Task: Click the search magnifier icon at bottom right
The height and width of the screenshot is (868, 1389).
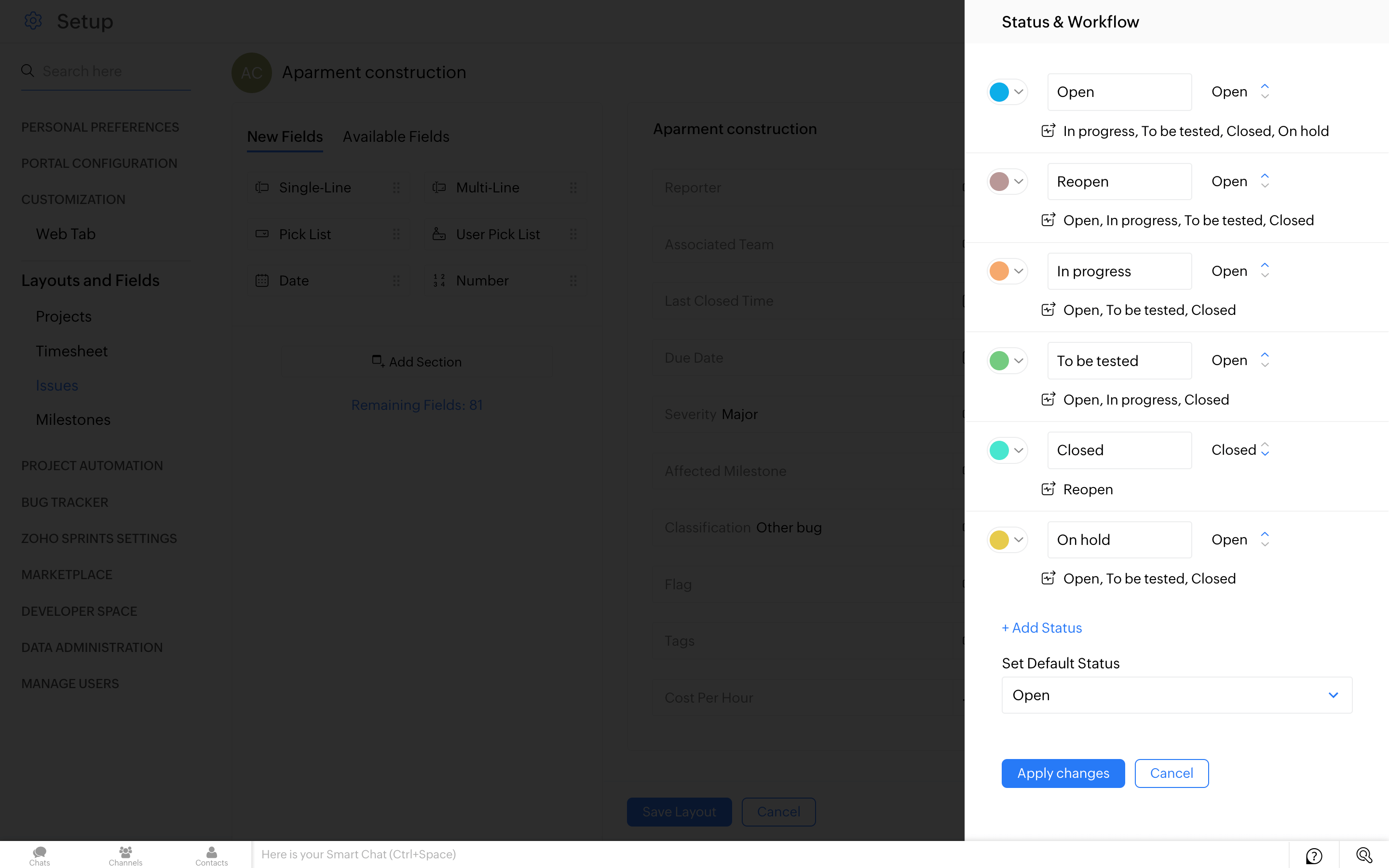Action: tap(1364, 855)
